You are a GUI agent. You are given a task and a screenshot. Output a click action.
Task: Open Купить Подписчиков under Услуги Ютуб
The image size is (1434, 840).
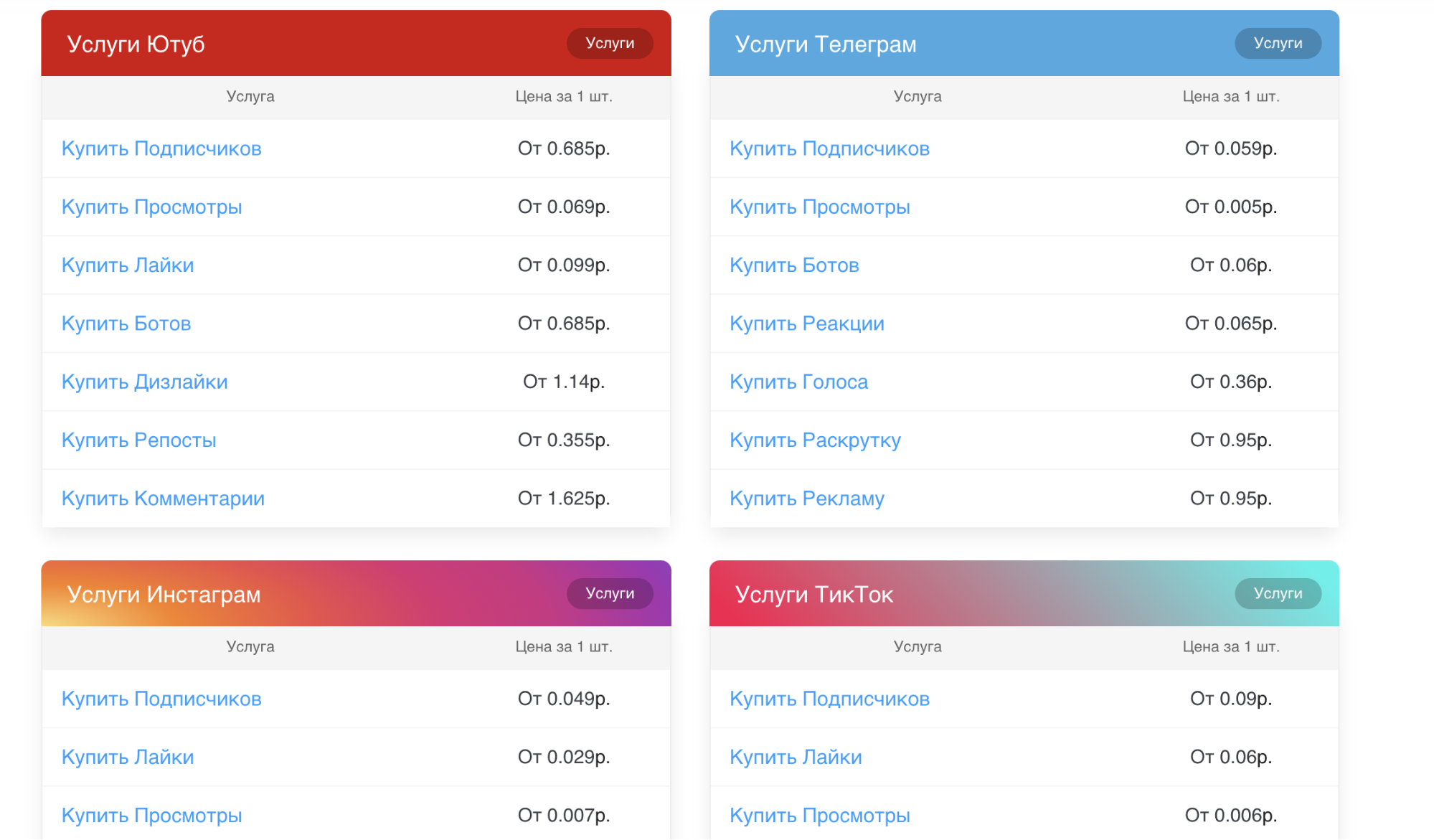tap(161, 148)
